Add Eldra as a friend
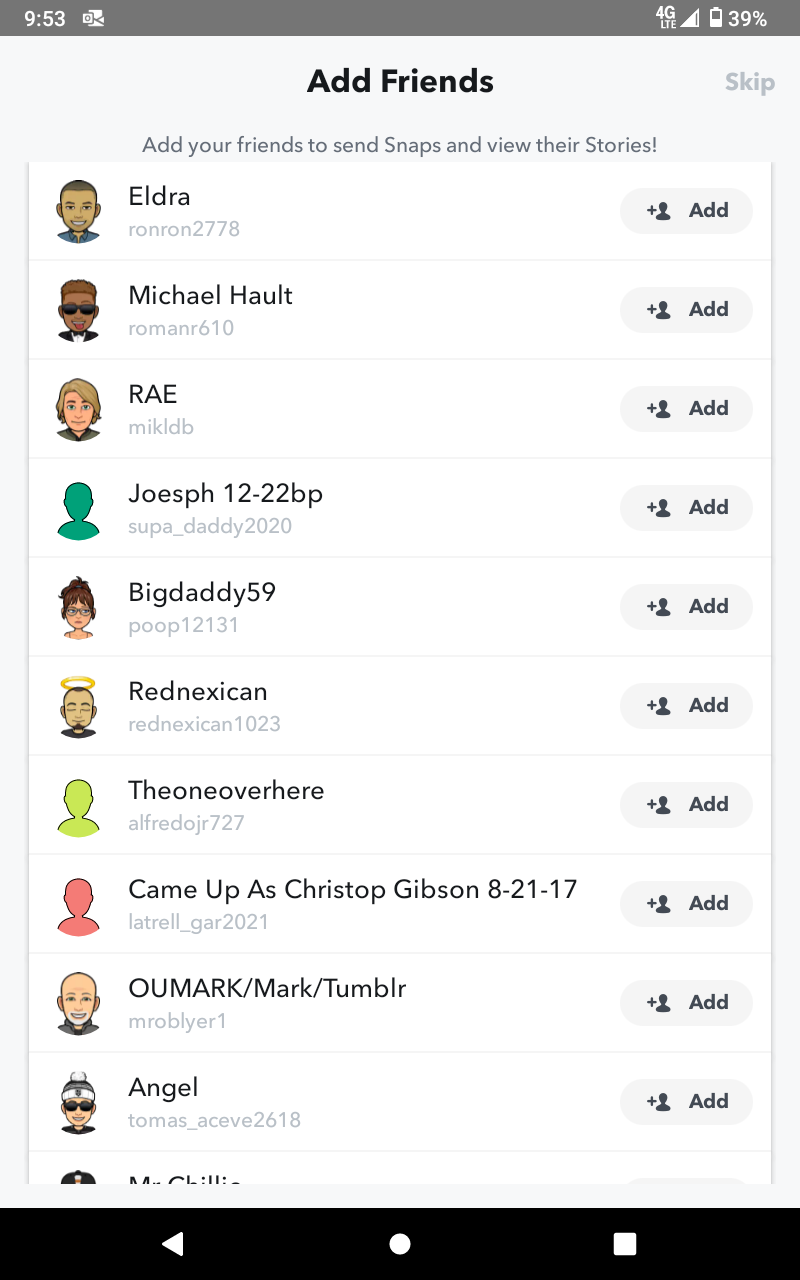The height and width of the screenshot is (1280, 800). click(x=686, y=211)
